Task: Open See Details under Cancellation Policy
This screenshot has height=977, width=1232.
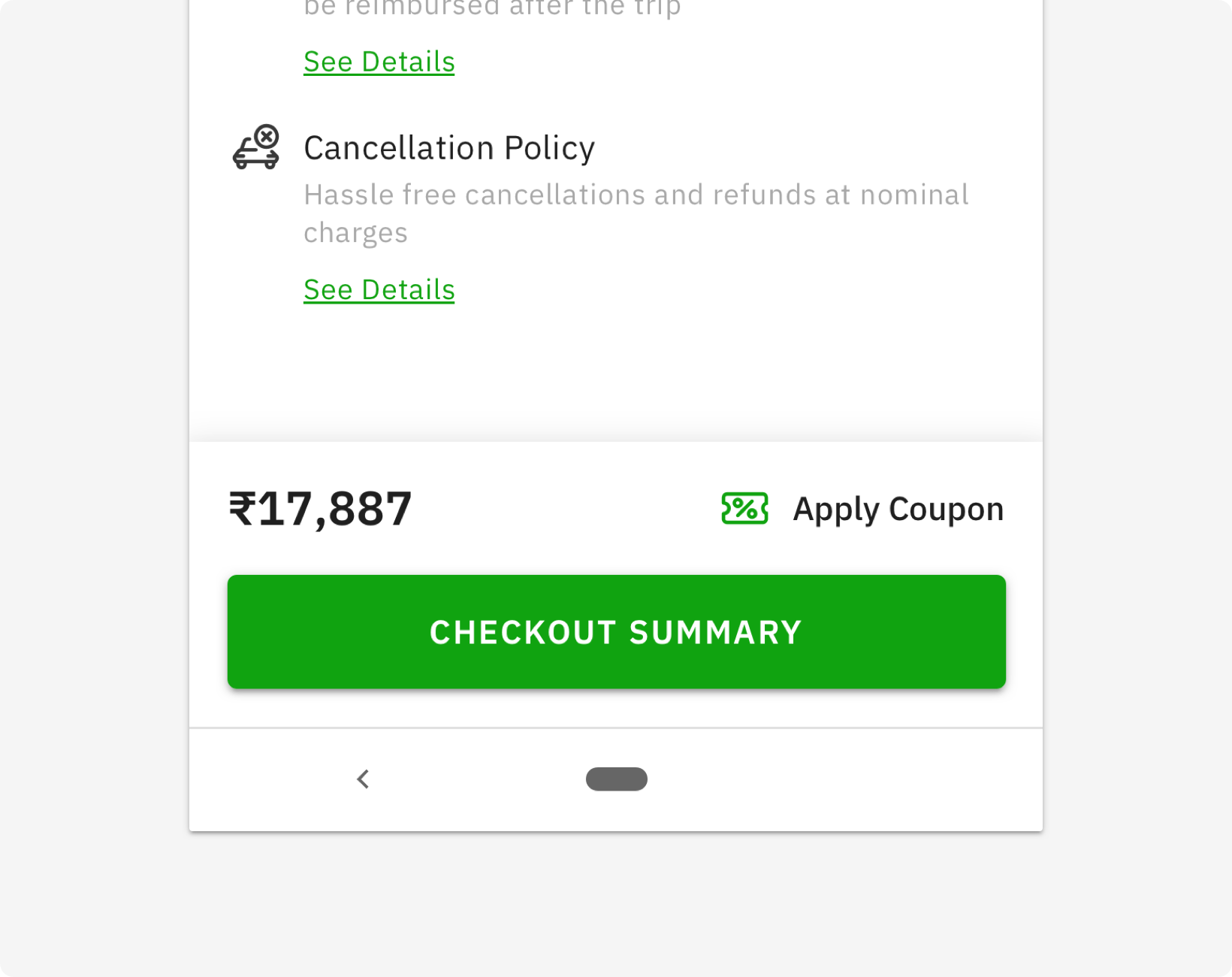Action: pyautogui.click(x=379, y=289)
